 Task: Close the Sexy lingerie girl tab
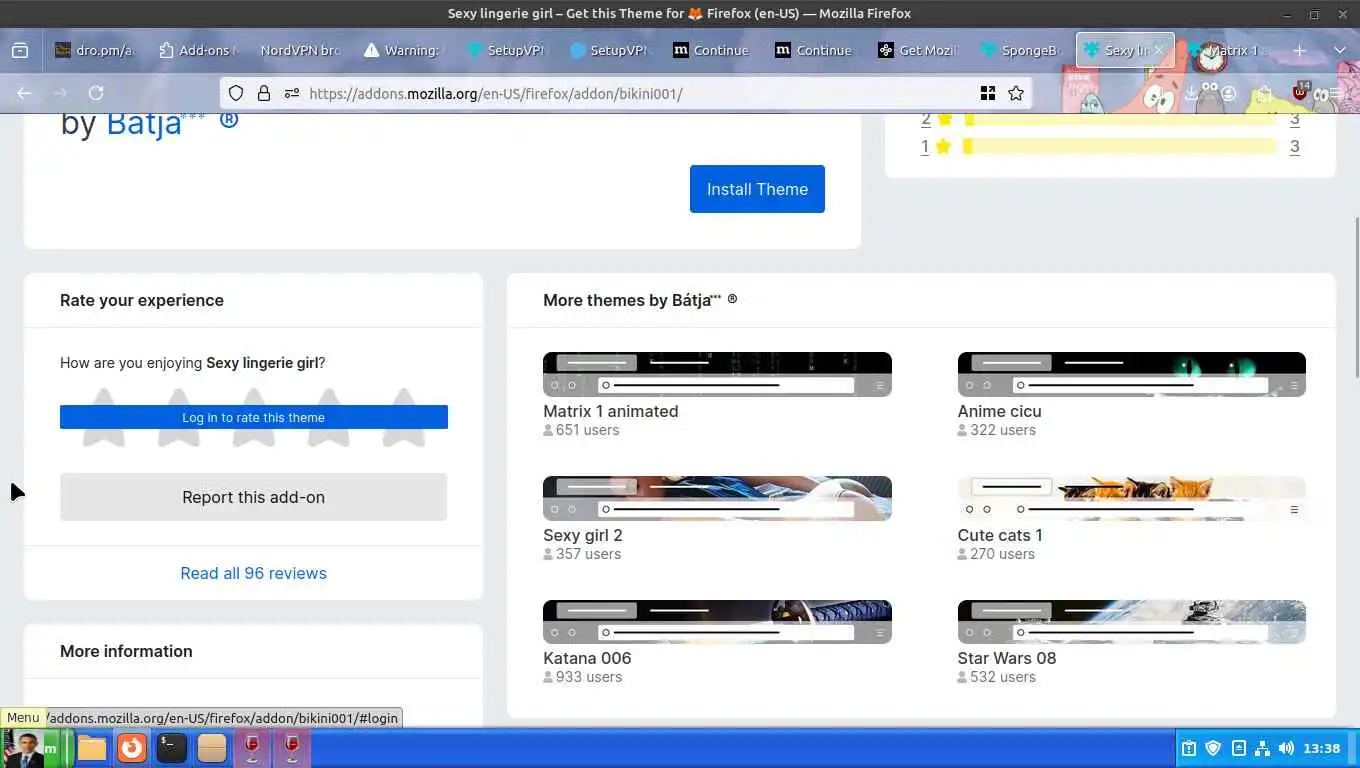pyautogui.click(x=1159, y=50)
